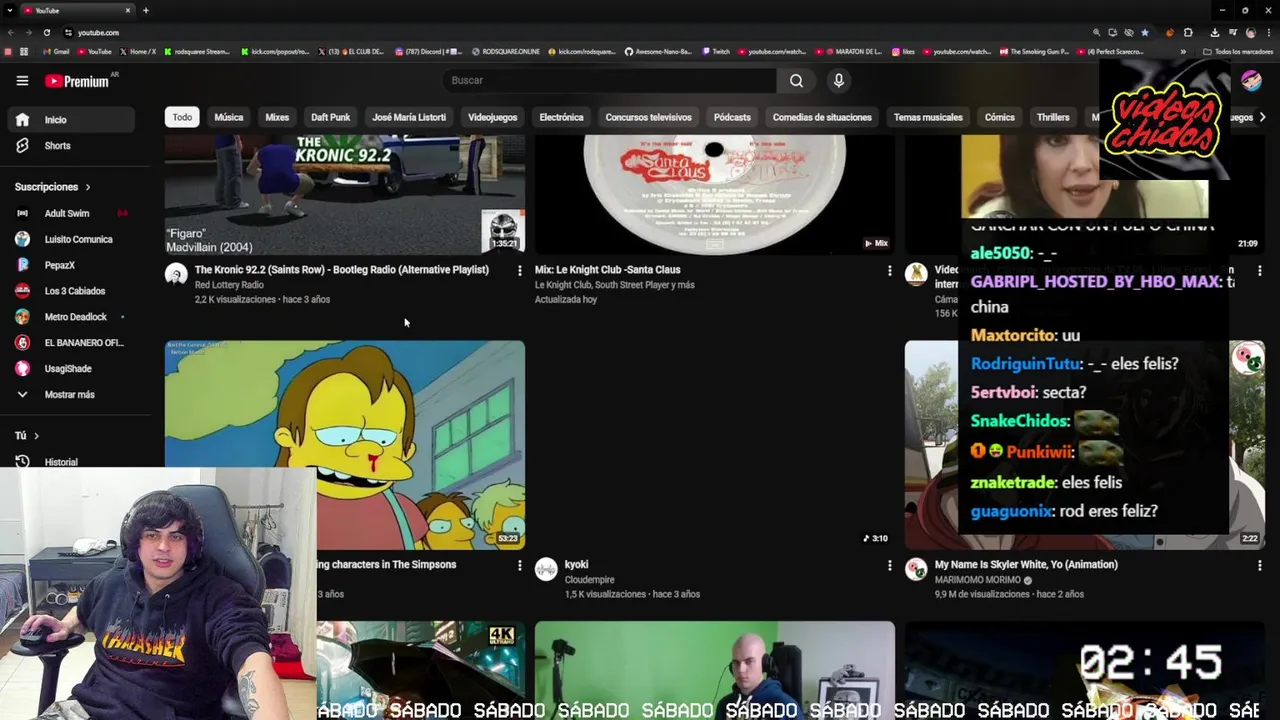Select the Temas musicales chip

point(928,117)
